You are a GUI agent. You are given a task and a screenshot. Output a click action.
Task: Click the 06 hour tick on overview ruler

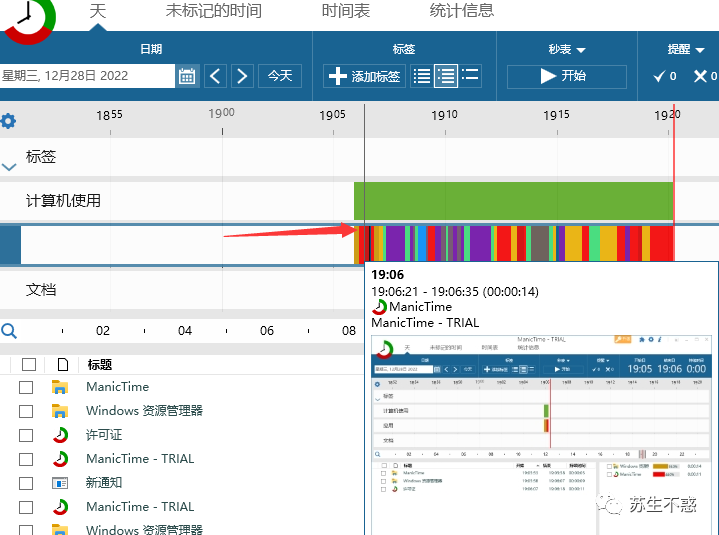(x=267, y=331)
